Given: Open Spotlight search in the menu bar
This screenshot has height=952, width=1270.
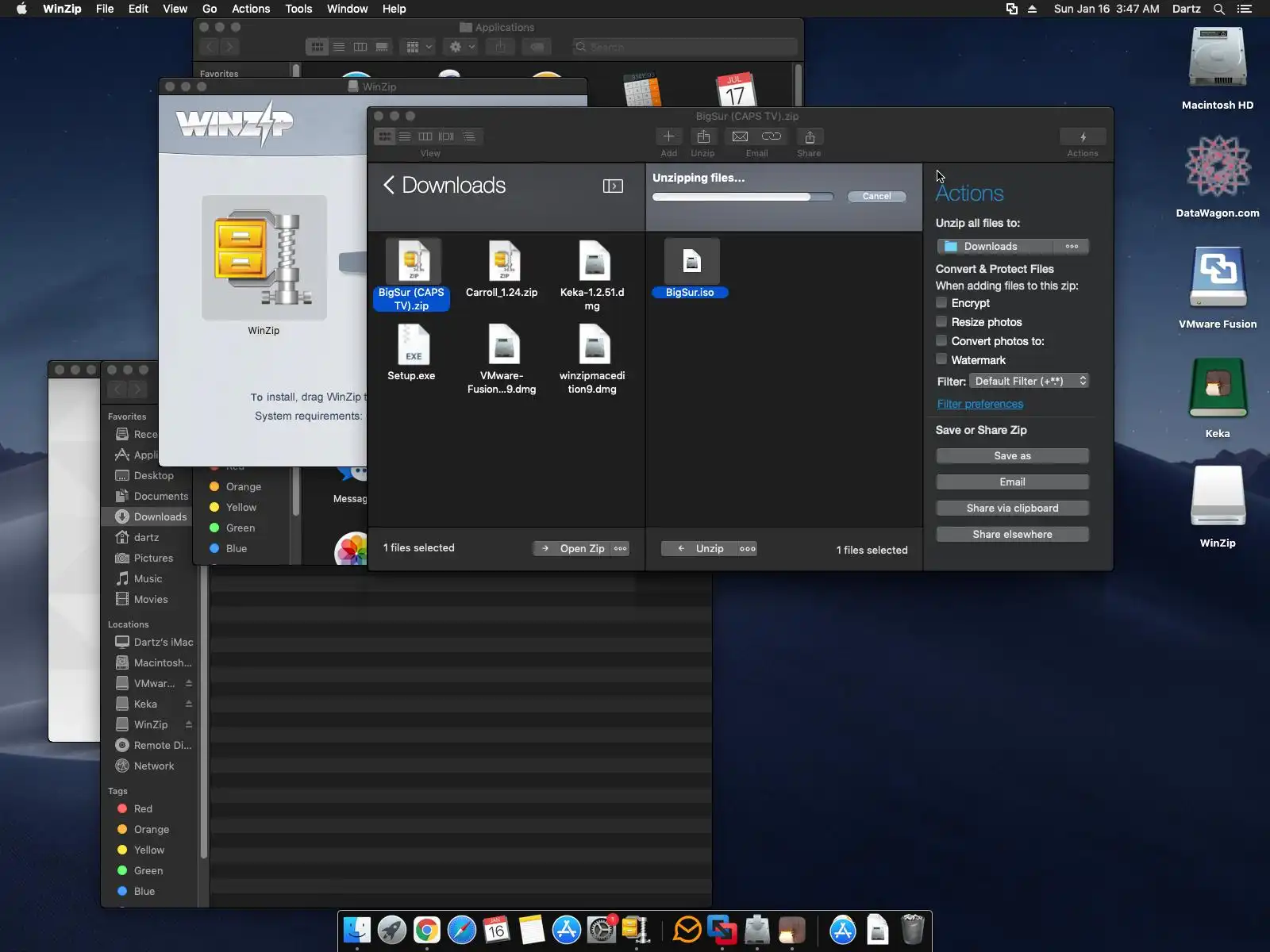Looking at the screenshot, I should [1219, 9].
